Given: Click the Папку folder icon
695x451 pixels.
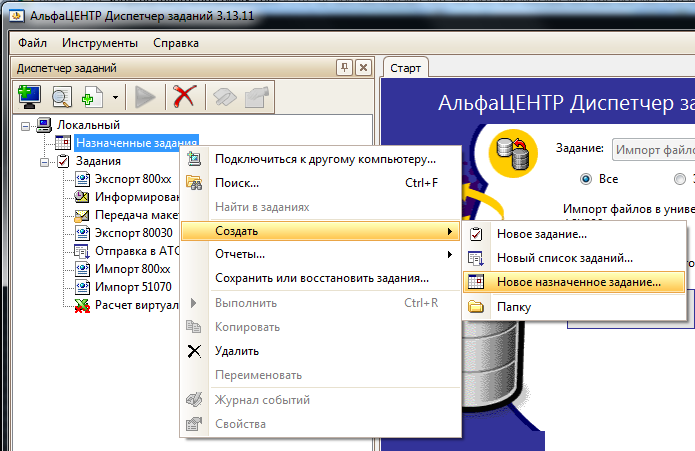Looking at the screenshot, I should click(476, 307).
